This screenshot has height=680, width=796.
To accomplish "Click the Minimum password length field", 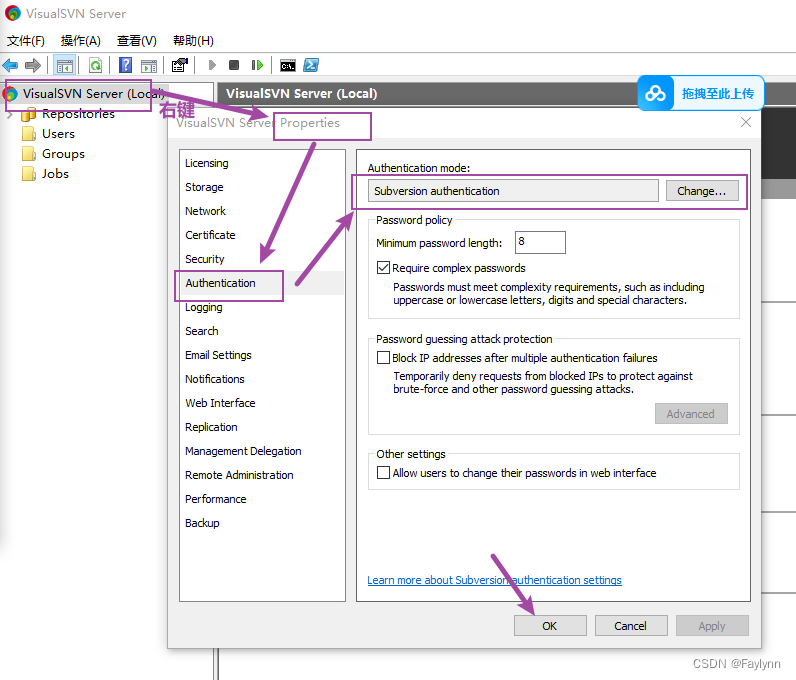I will coord(540,242).
